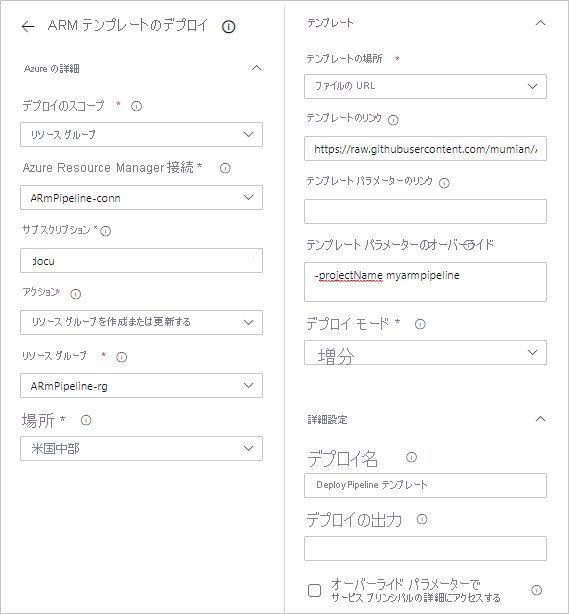Collapse the テンプレート section
This screenshot has width=569, height=614.
[x=540, y=23]
